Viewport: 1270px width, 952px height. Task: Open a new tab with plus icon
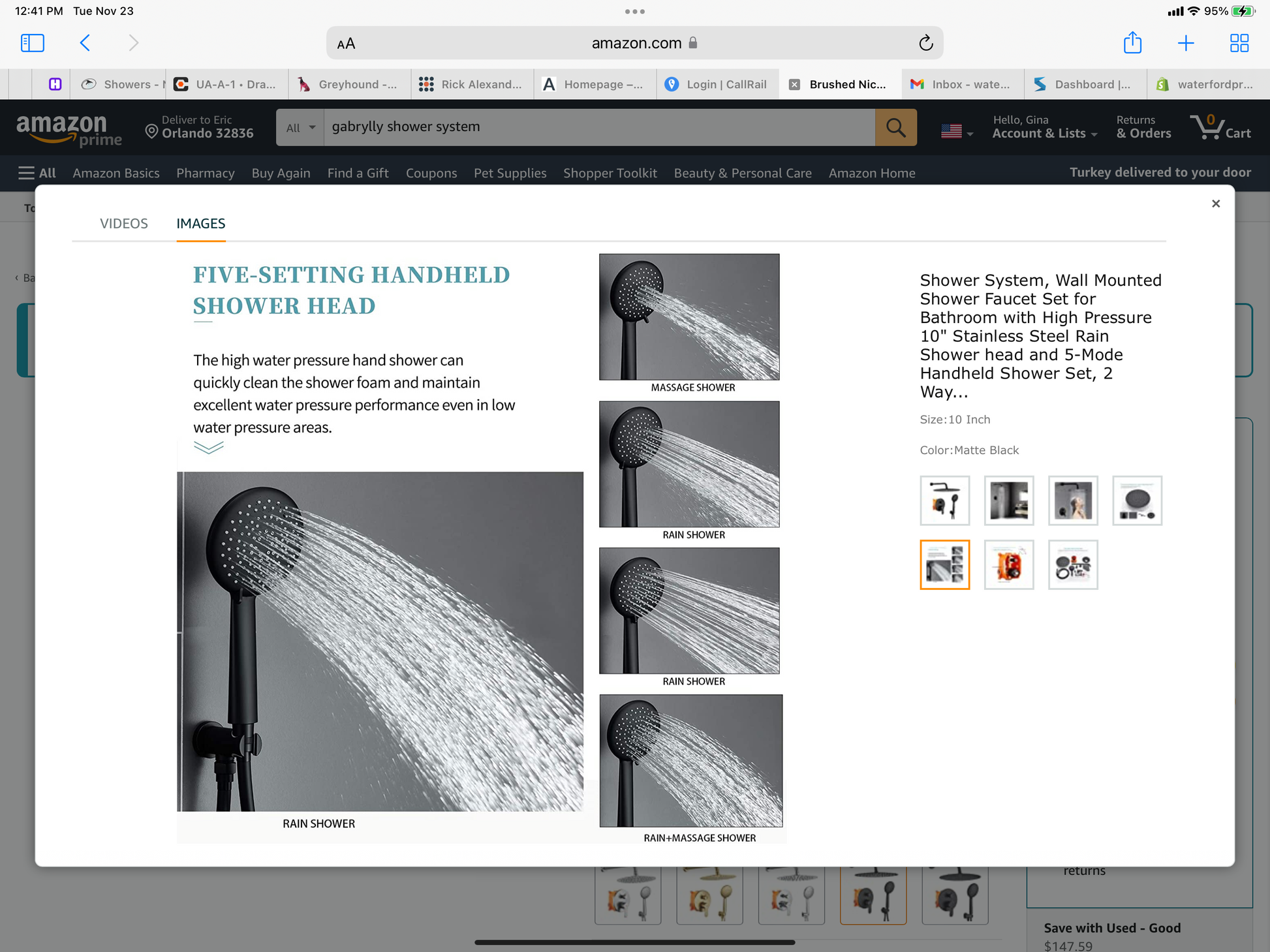[x=1186, y=43]
